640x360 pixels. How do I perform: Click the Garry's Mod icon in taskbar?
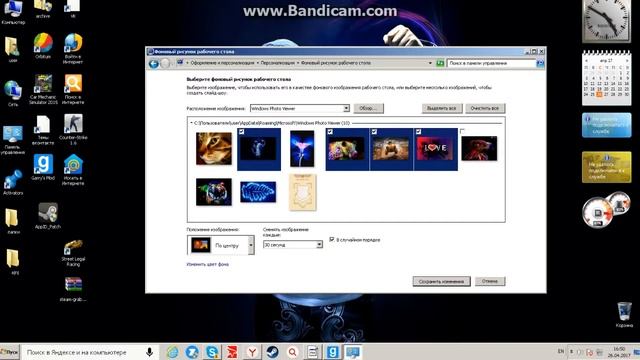click(x=333, y=352)
